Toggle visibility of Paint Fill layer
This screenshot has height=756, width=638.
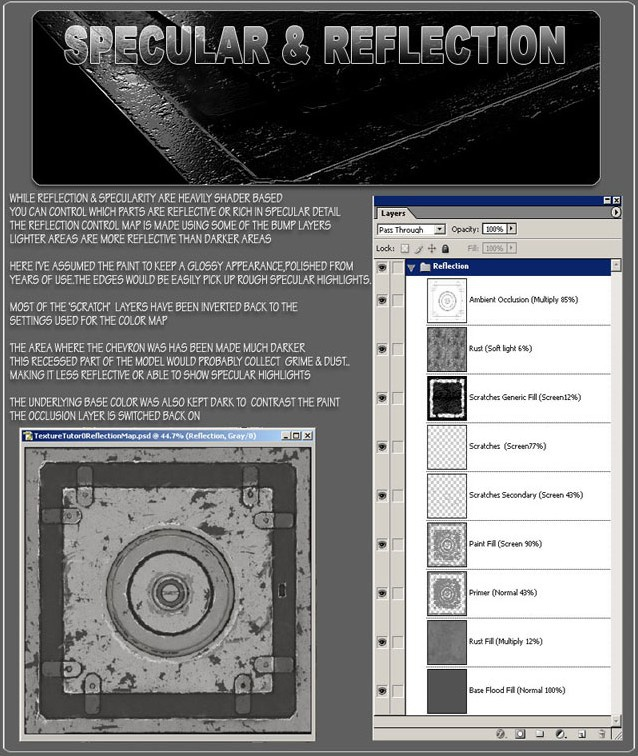click(x=382, y=544)
